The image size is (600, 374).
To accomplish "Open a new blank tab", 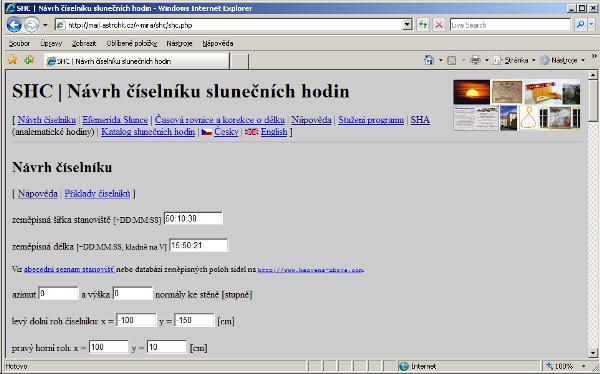I will pyautogui.click(x=239, y=62).
